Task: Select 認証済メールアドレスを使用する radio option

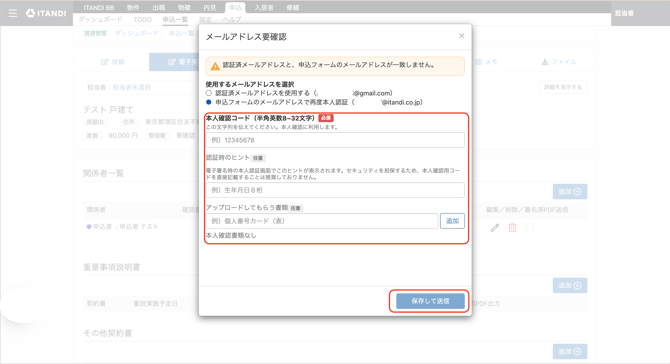Action: click(x=209, y=93)
